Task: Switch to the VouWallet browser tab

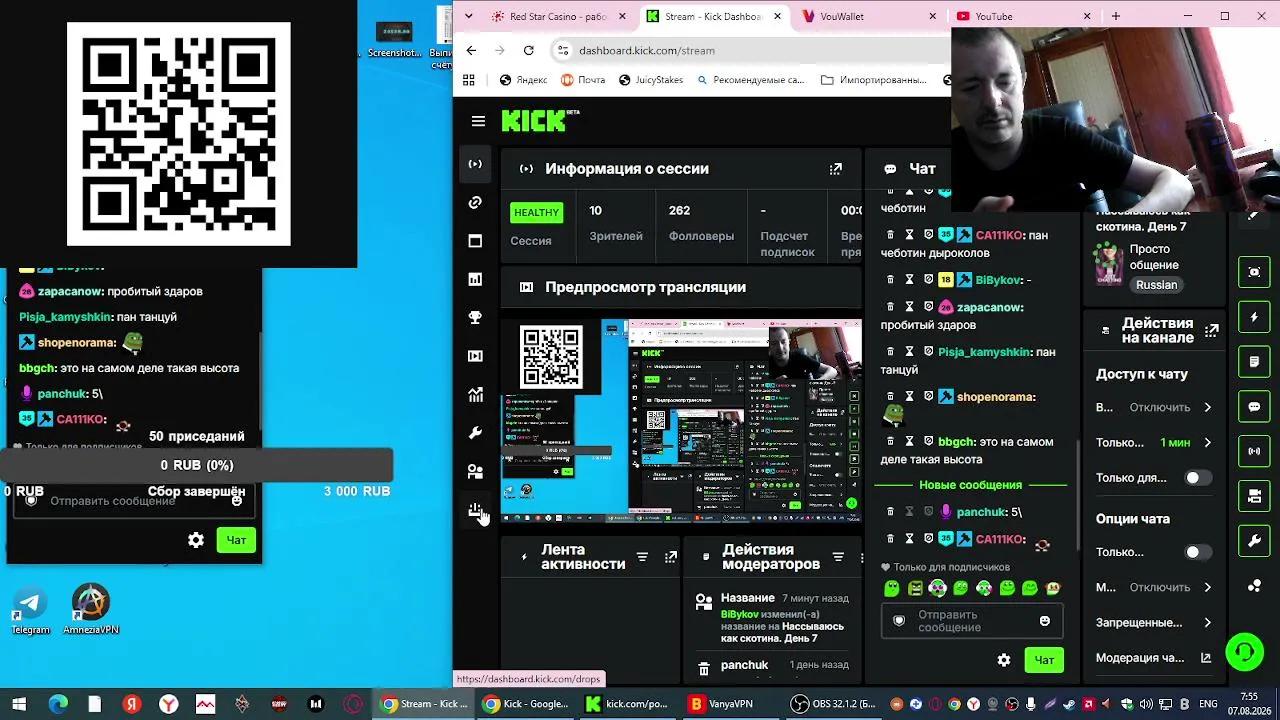Action: click(x=868, y=16)
